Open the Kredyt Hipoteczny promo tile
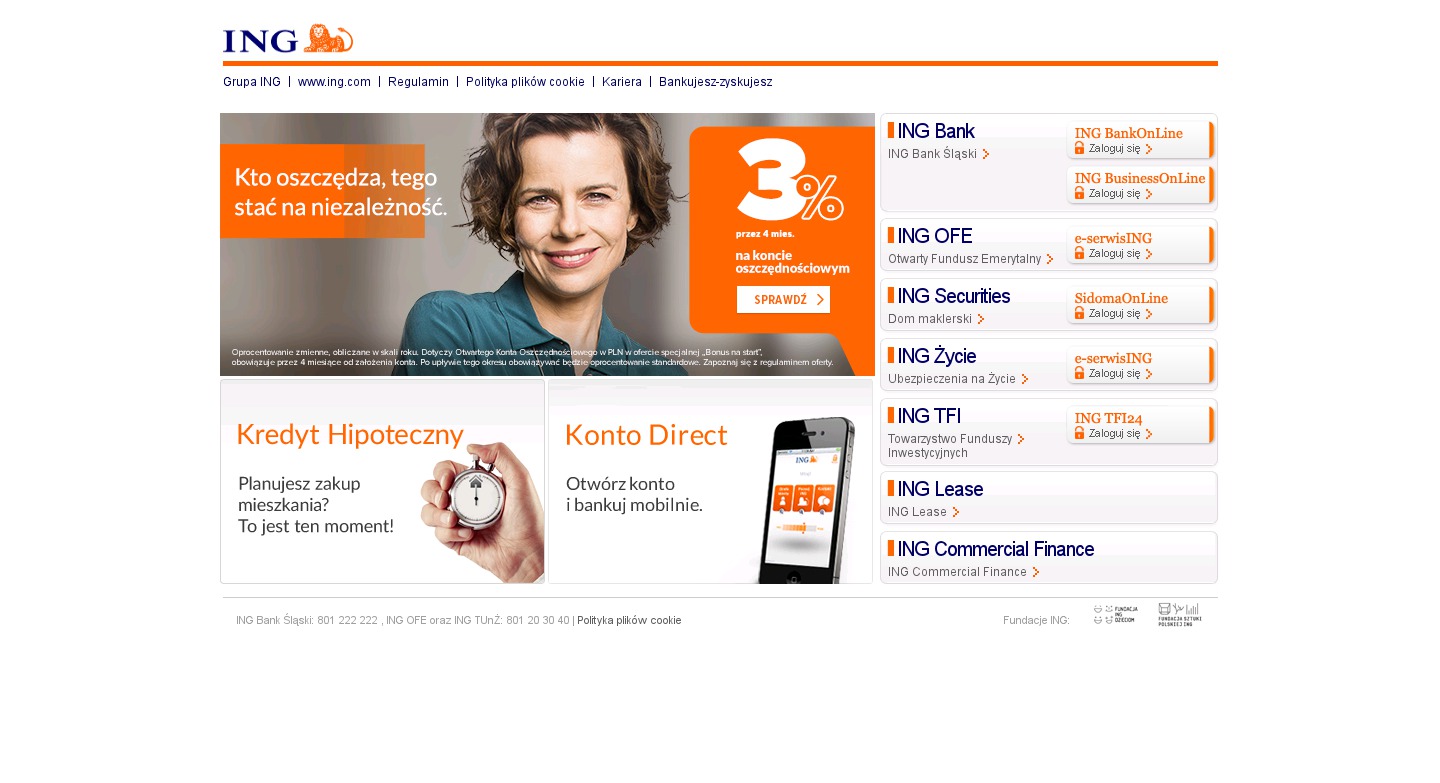1440x783 pixels. pyautogui.click(x=382, y=481)
